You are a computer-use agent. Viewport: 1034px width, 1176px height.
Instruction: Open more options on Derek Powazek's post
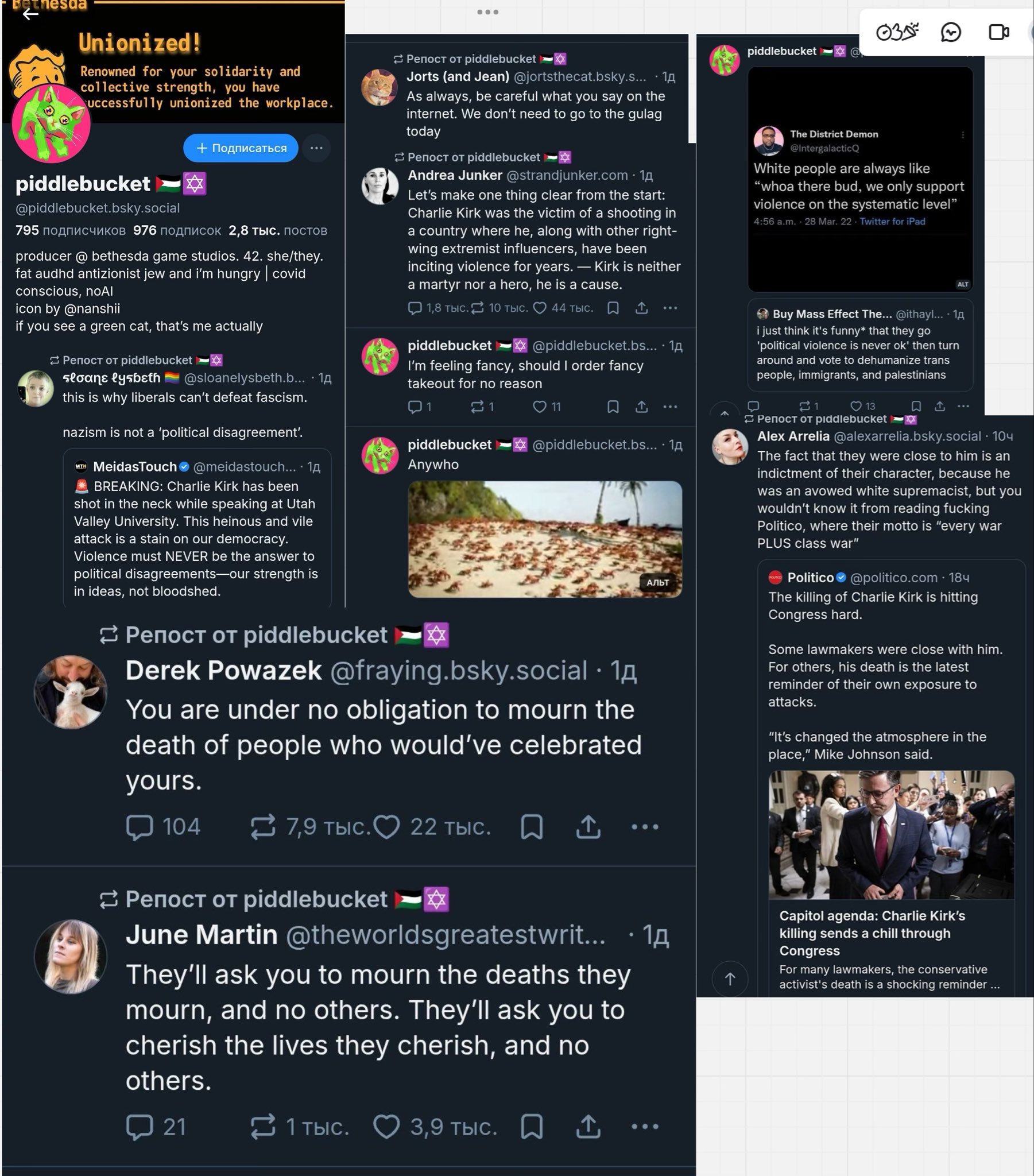point(644,827)
